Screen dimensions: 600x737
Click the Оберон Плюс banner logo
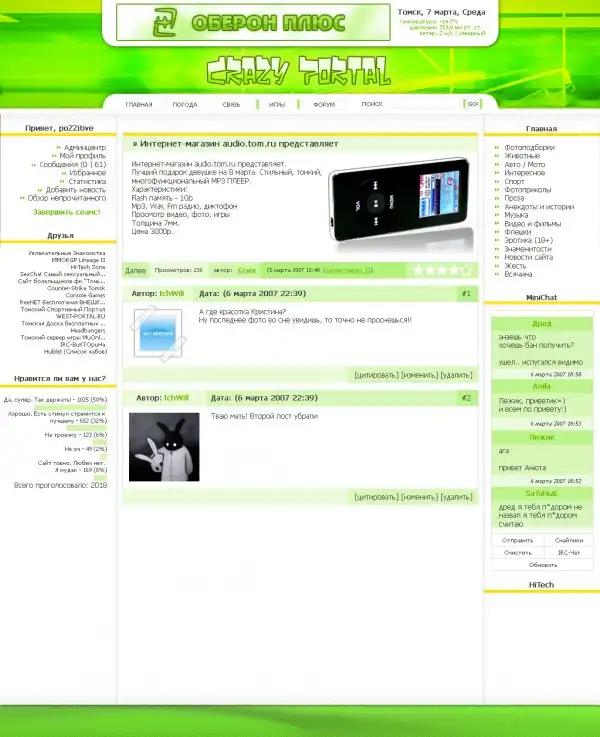pos(252,22)
